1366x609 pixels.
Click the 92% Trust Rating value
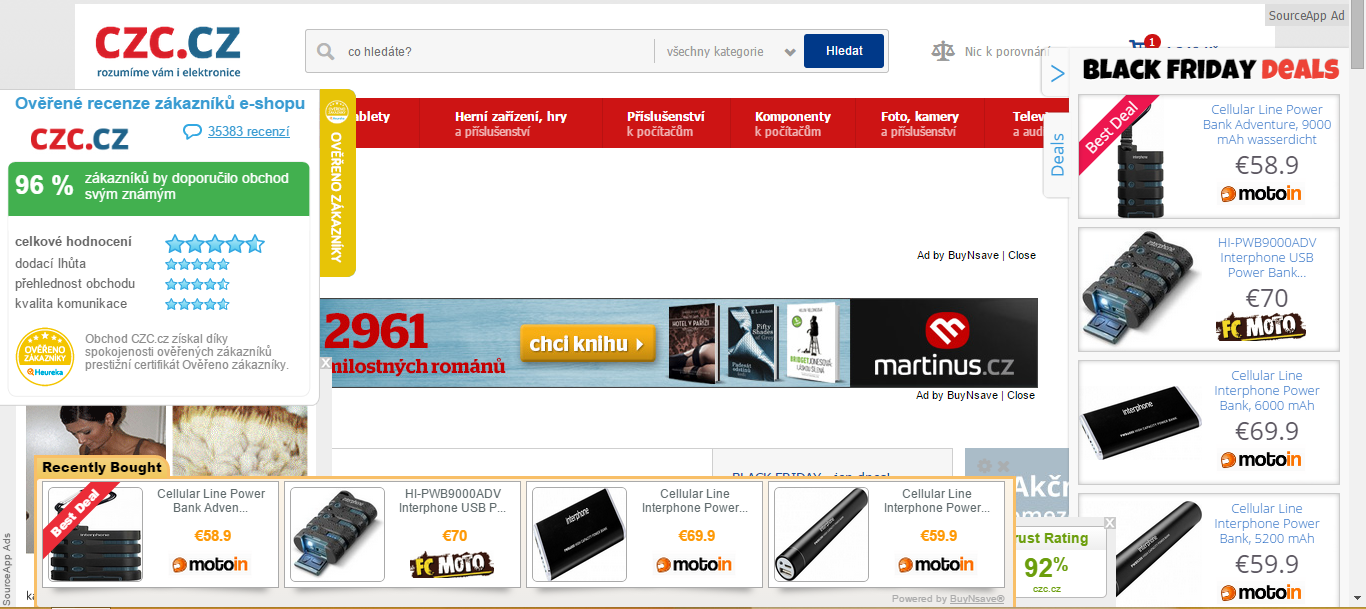1046,567
